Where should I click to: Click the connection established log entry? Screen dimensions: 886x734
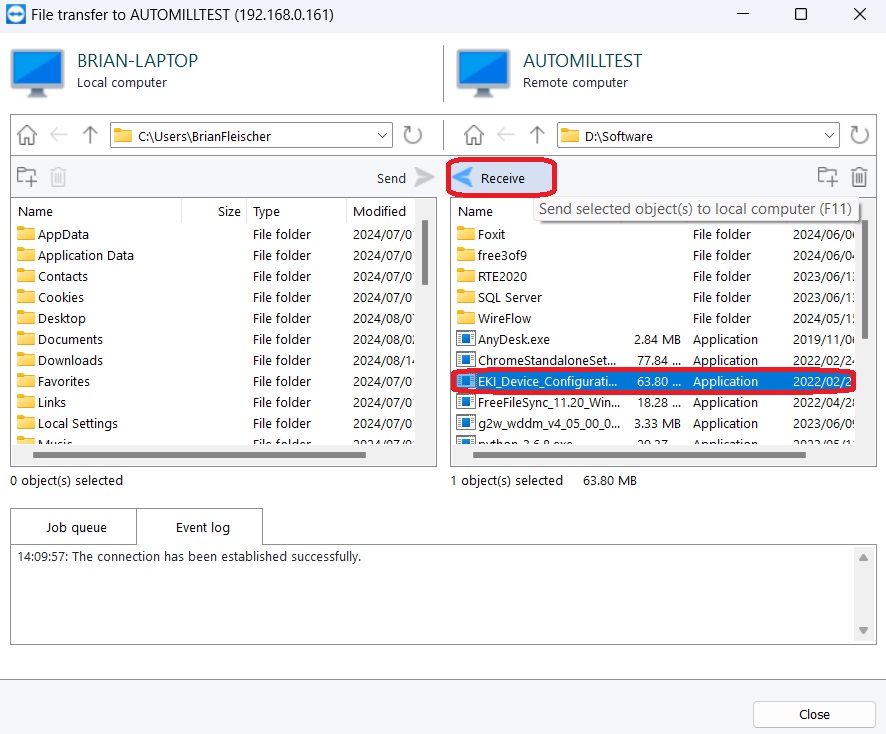pos(189,557)
